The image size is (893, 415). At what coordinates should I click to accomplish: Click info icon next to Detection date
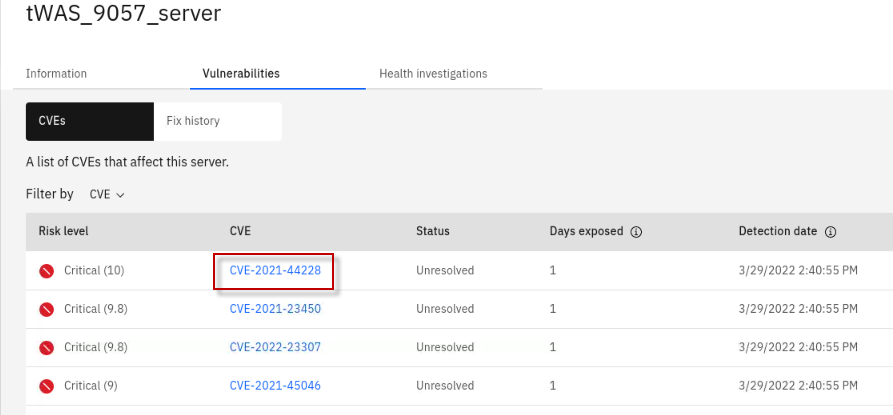pos(830,232)
